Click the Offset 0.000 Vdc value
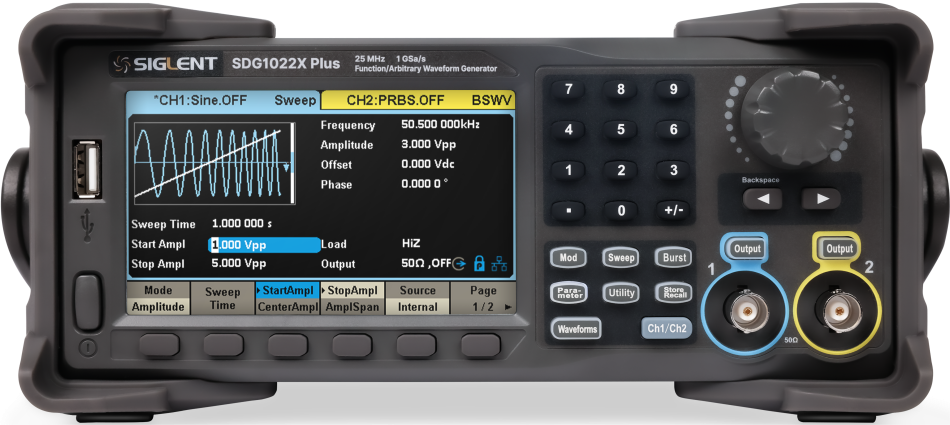950x425 pixels. 428,164
